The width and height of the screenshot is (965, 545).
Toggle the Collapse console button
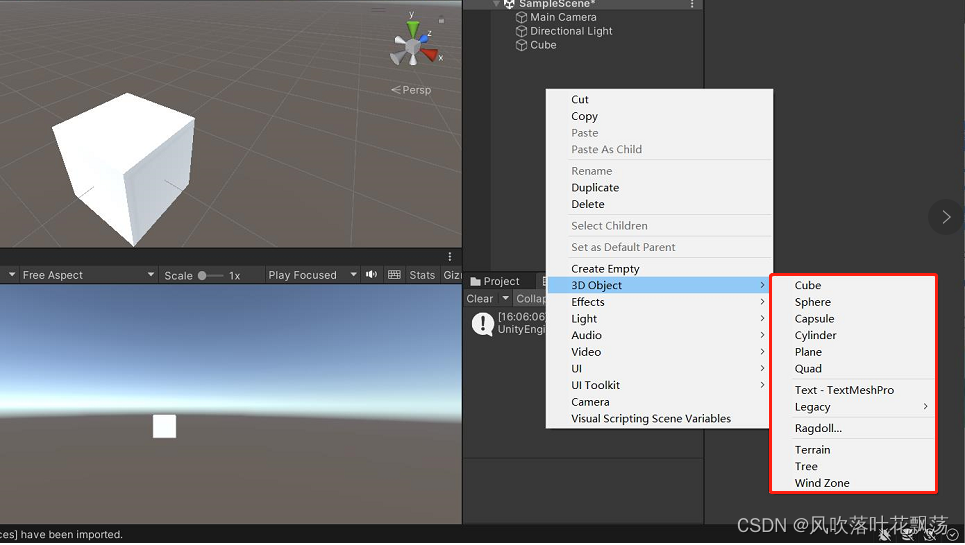pyautogui.click(x=530, y=298)
